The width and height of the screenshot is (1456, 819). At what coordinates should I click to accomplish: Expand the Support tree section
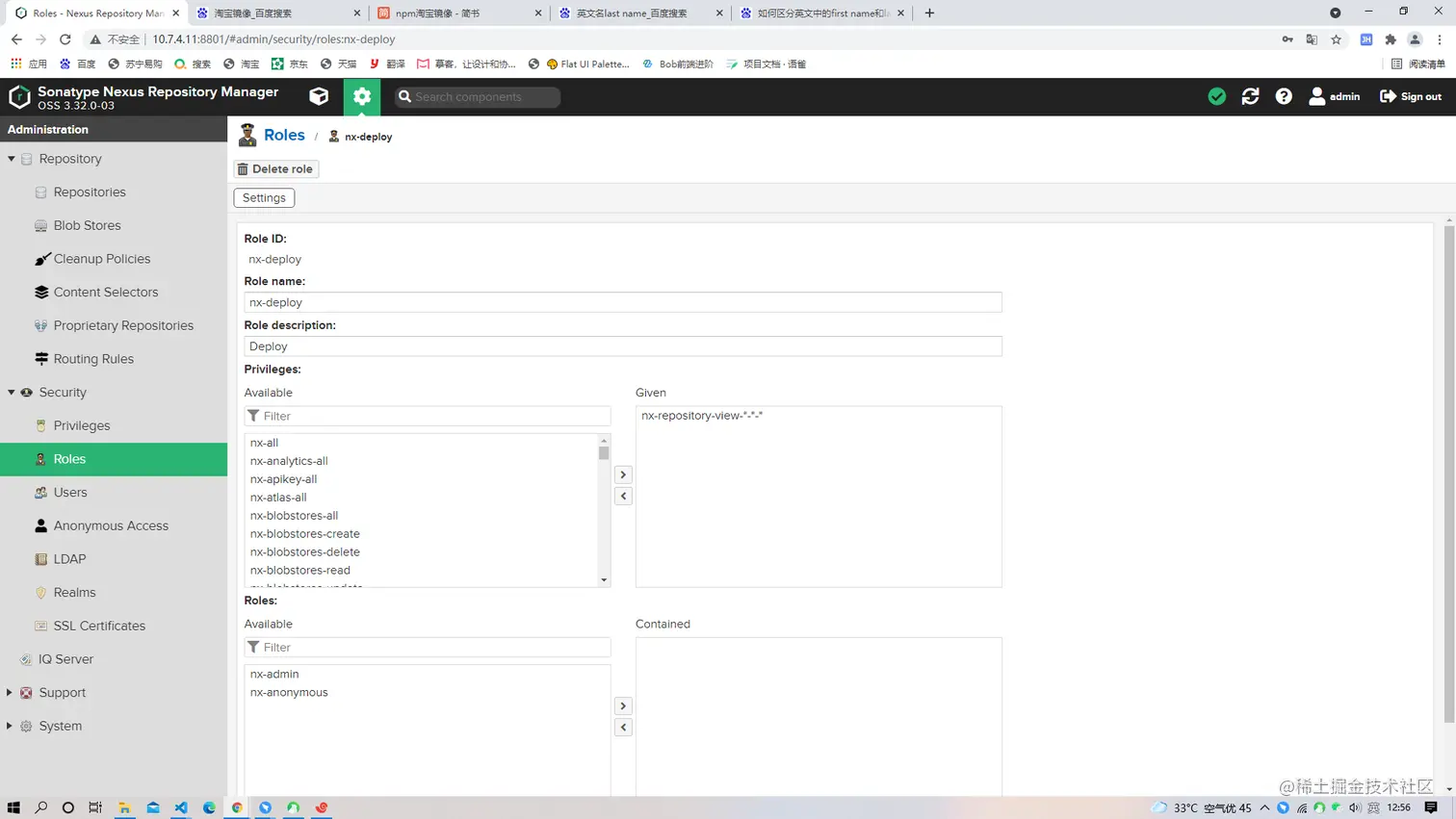[x=10, y=692]
